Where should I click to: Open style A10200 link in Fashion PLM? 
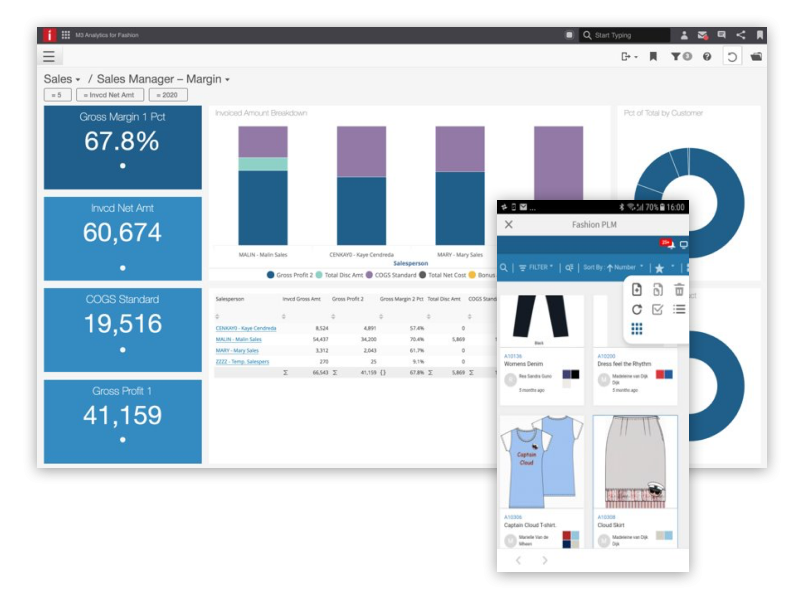[x=606, y=356]
